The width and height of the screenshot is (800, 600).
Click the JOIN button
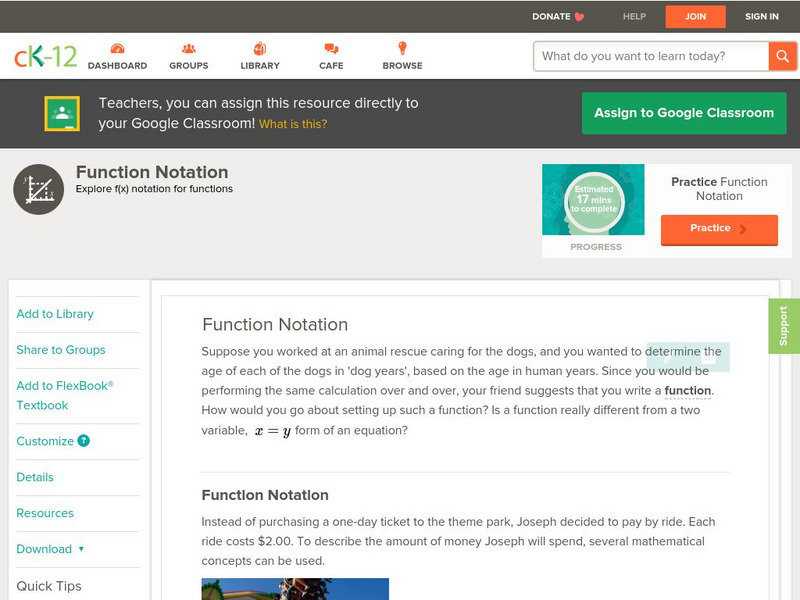pyautogui.click(x=695, y=17)
